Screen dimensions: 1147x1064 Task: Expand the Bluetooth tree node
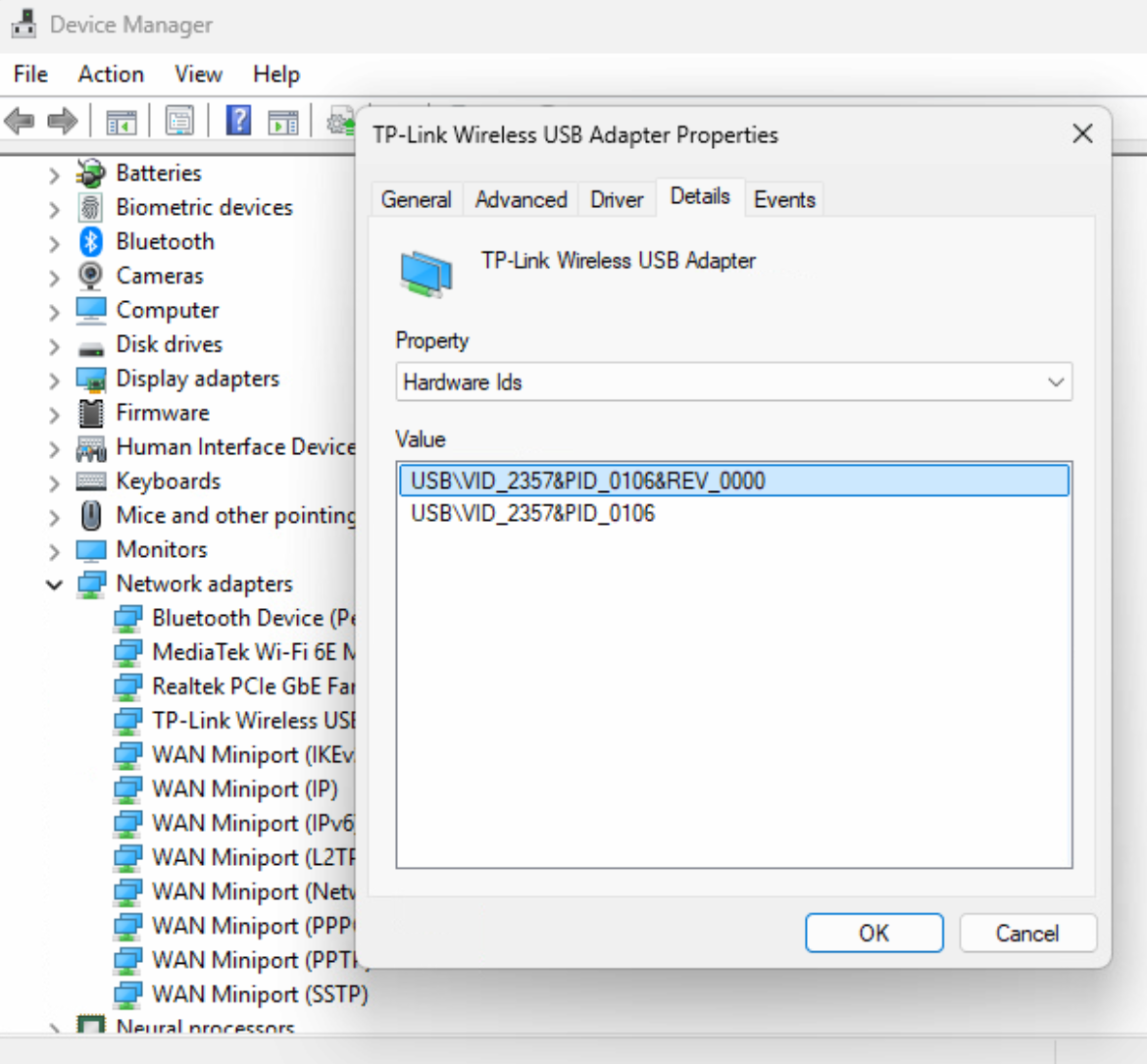coord(54,243)
